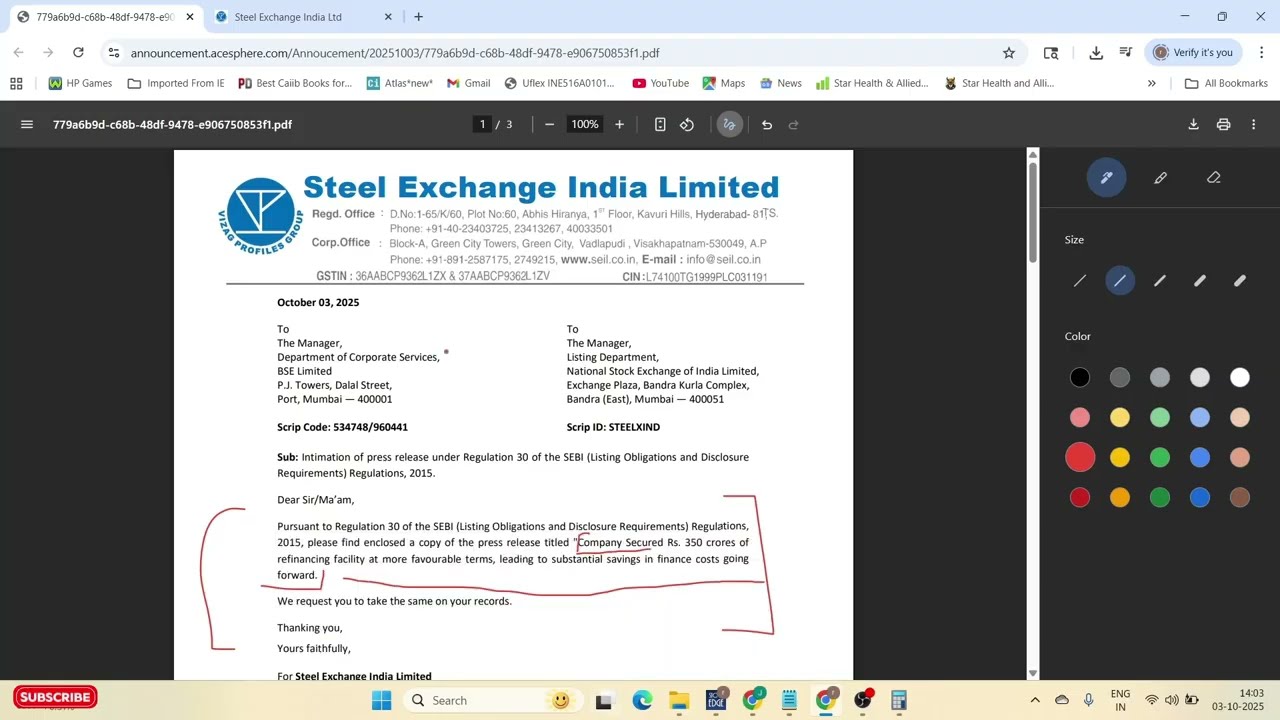The height and width of the screenshot is (720, 1280).
Task: Select the eraser tool in annotation panel
Action: (1214, 178)
